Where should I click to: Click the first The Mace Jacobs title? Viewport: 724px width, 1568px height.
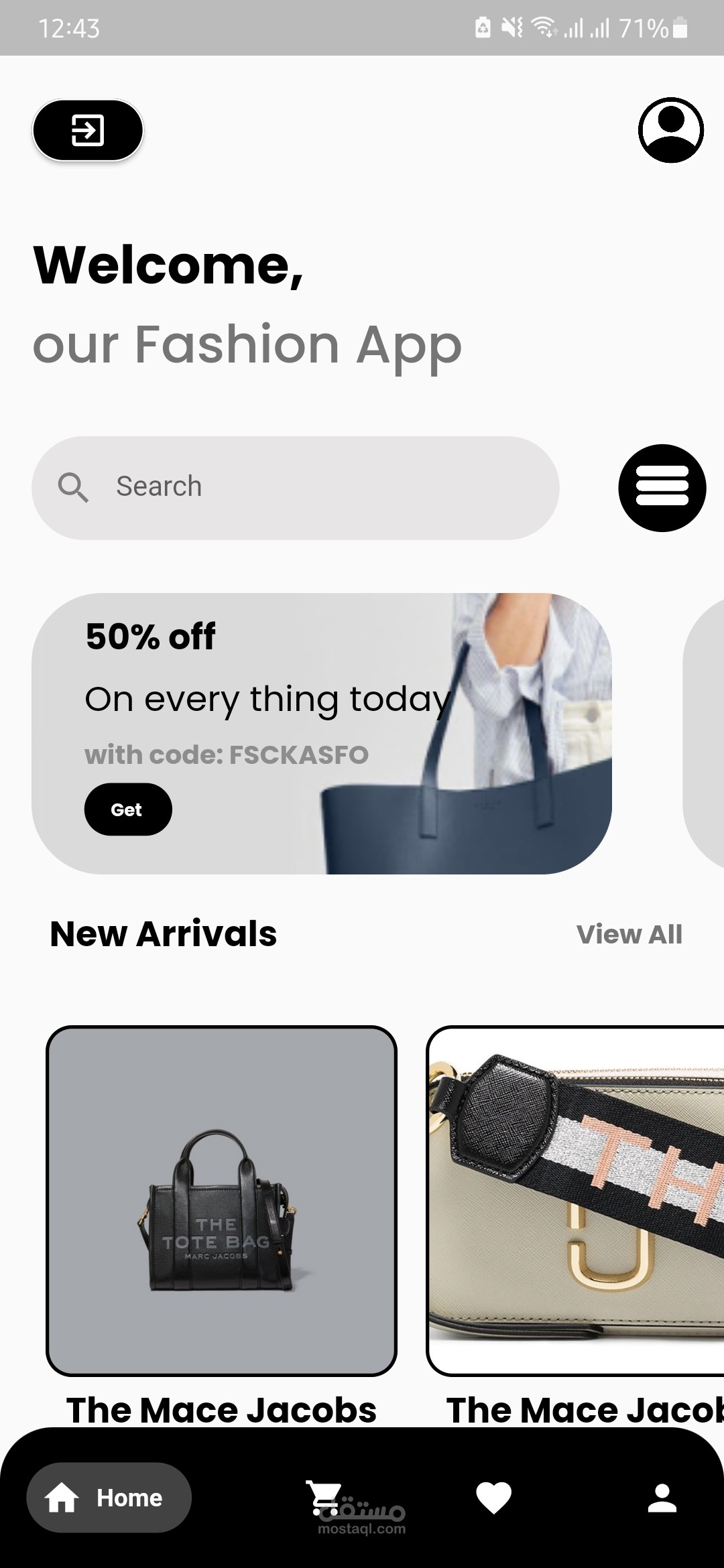coord(221,1410)
